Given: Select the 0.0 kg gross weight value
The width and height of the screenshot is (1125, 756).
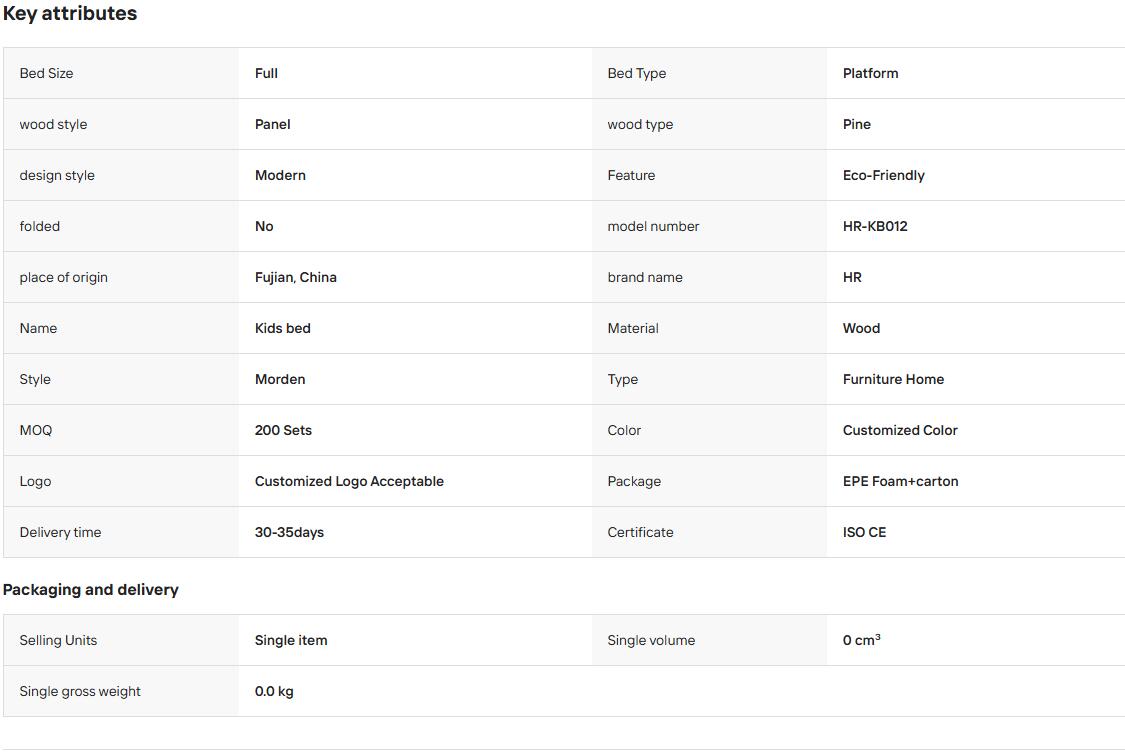Looking at the screenshot, I should click(x=273, y=691).
